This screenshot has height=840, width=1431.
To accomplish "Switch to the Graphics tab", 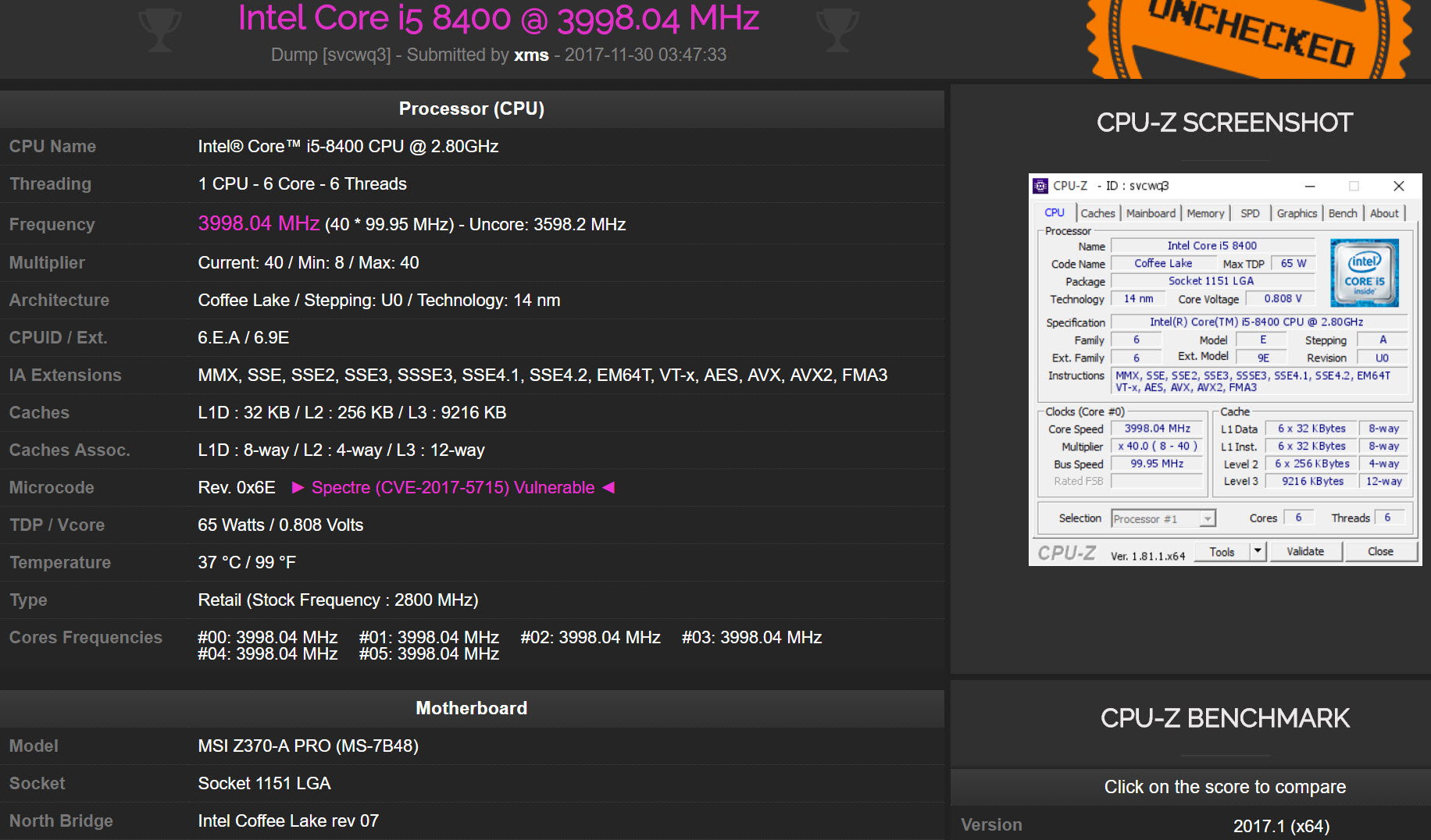I will [1297, 213].
